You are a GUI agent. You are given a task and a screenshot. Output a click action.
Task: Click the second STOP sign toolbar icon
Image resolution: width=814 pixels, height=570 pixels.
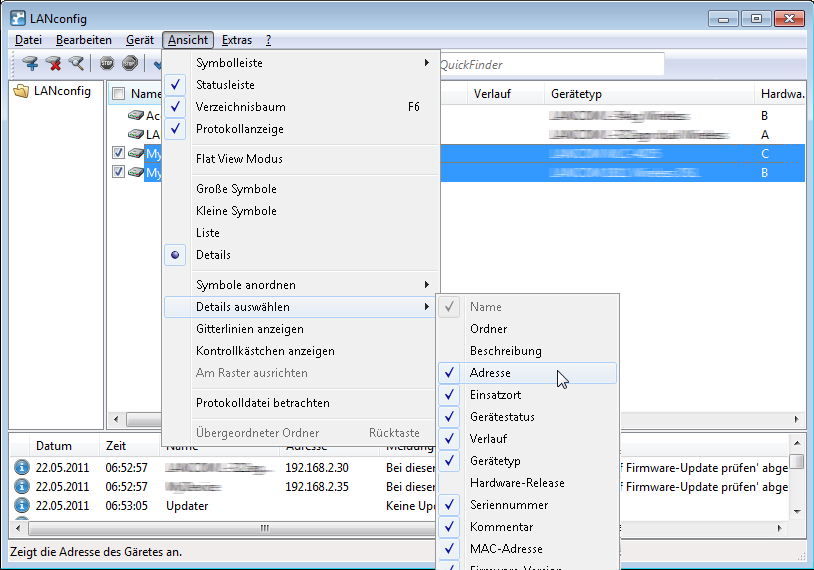[x=129, y=64]
